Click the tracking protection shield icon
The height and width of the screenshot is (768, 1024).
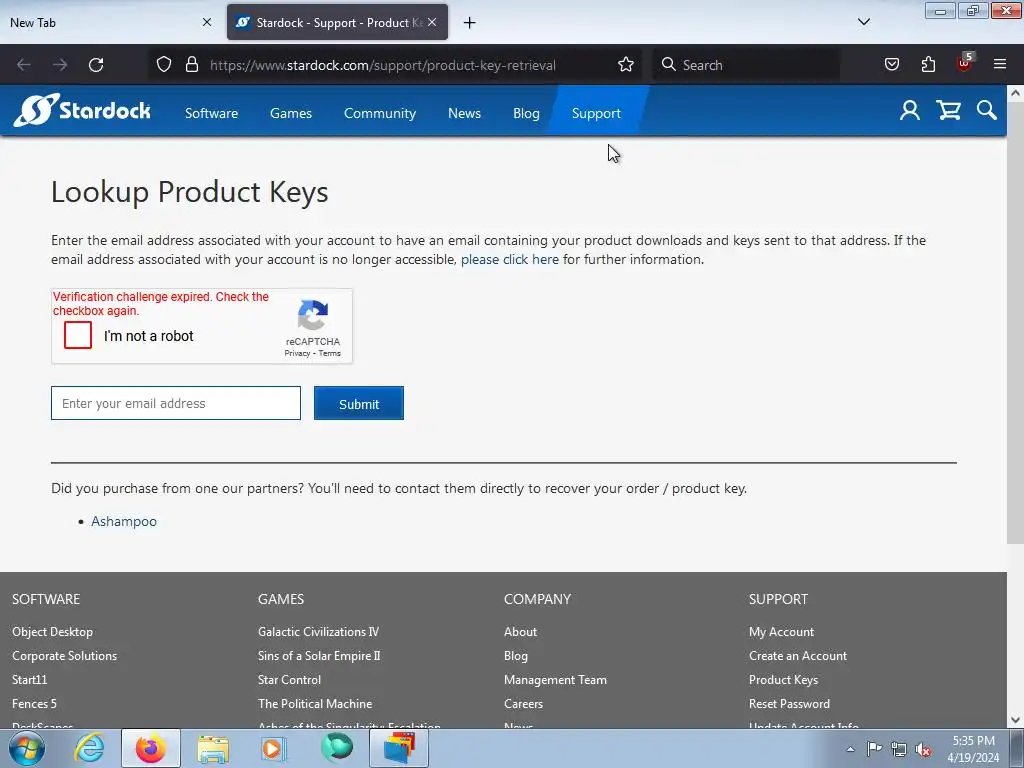tap(164, 65)
